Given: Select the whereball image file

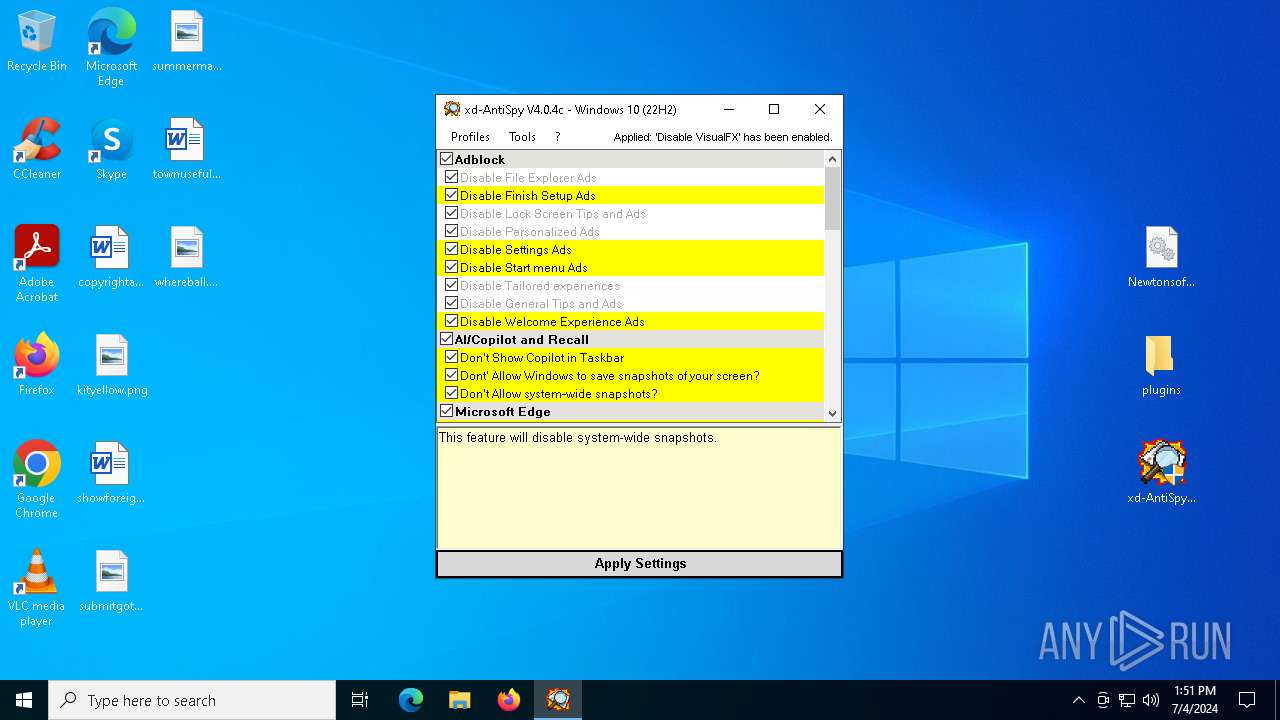Looking at the screenshot, I should point(187,257).
